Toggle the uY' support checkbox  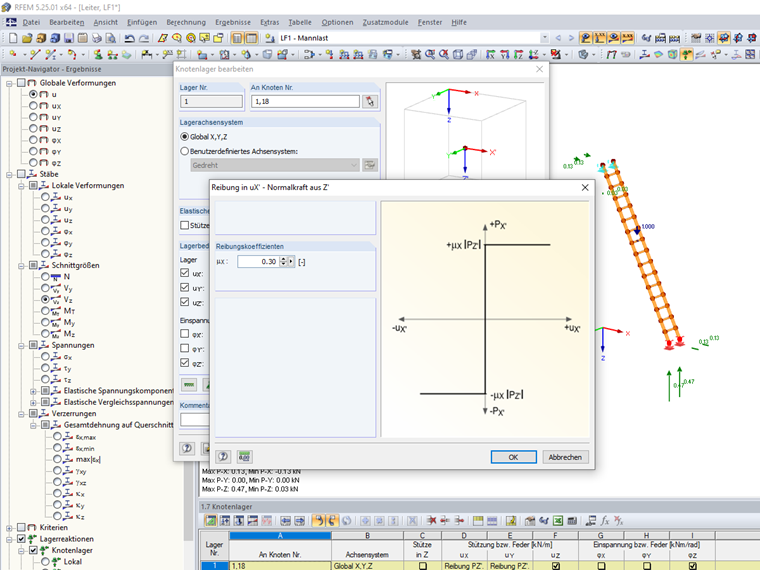click(x=184, y=287)
